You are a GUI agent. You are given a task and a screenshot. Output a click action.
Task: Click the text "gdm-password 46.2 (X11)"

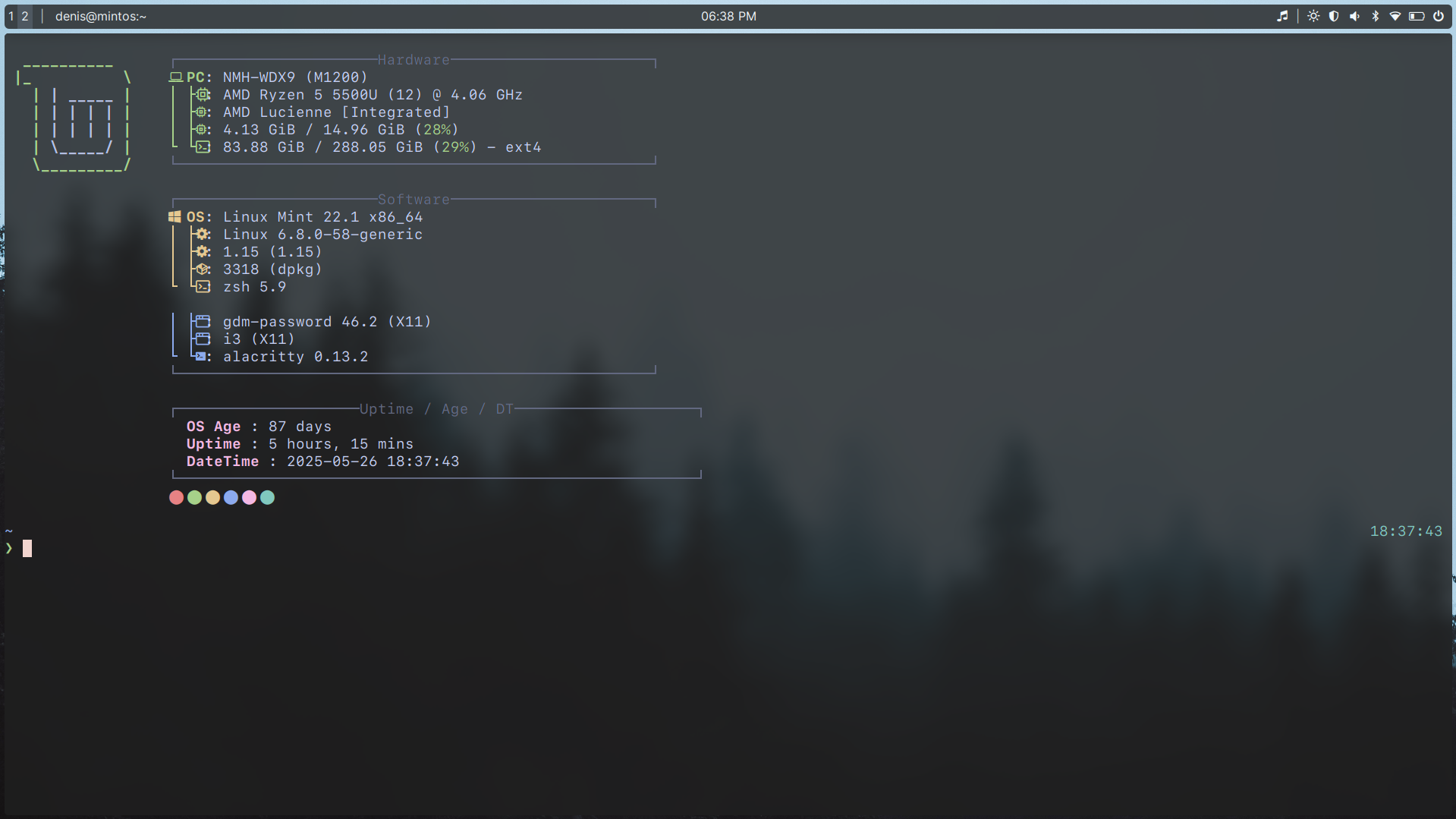[327, 322]
